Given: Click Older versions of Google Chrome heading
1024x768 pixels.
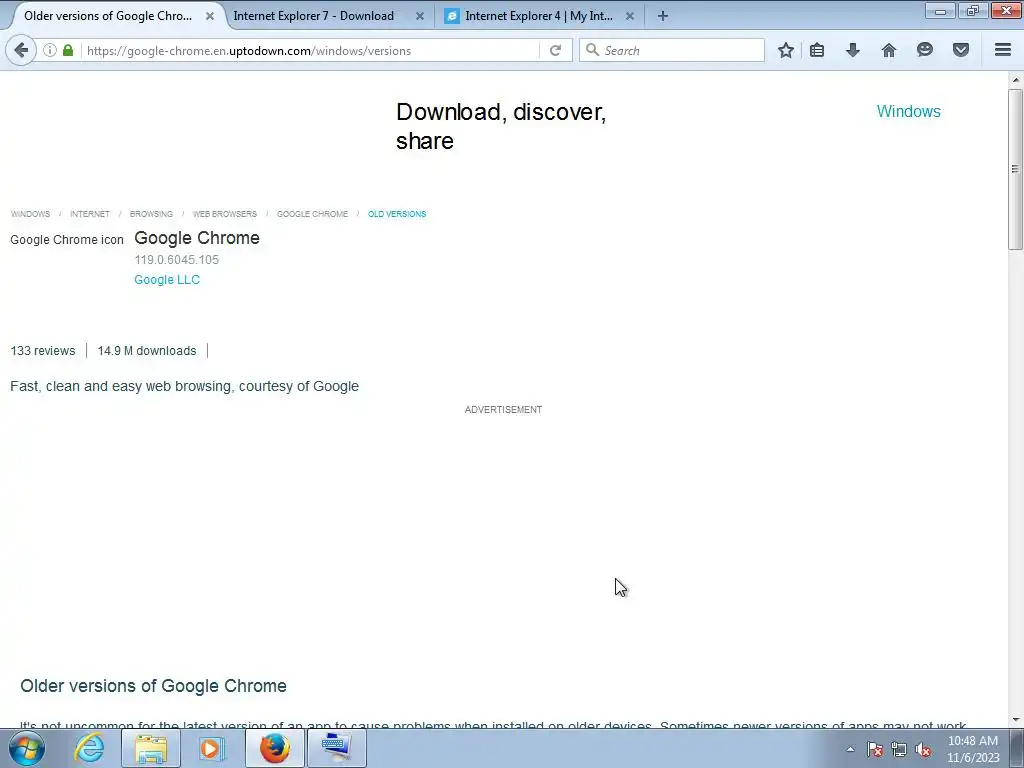Looking at the screenshot, I should pyautogui.click(x=153, y=686).
